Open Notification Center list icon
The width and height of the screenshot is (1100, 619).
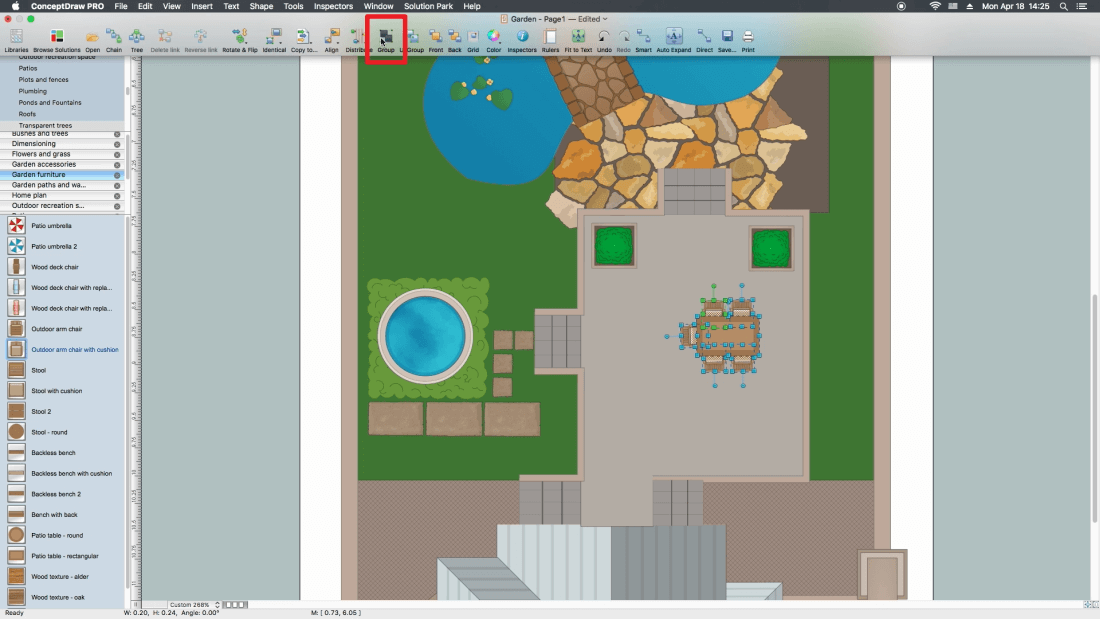pos(1082,6)
